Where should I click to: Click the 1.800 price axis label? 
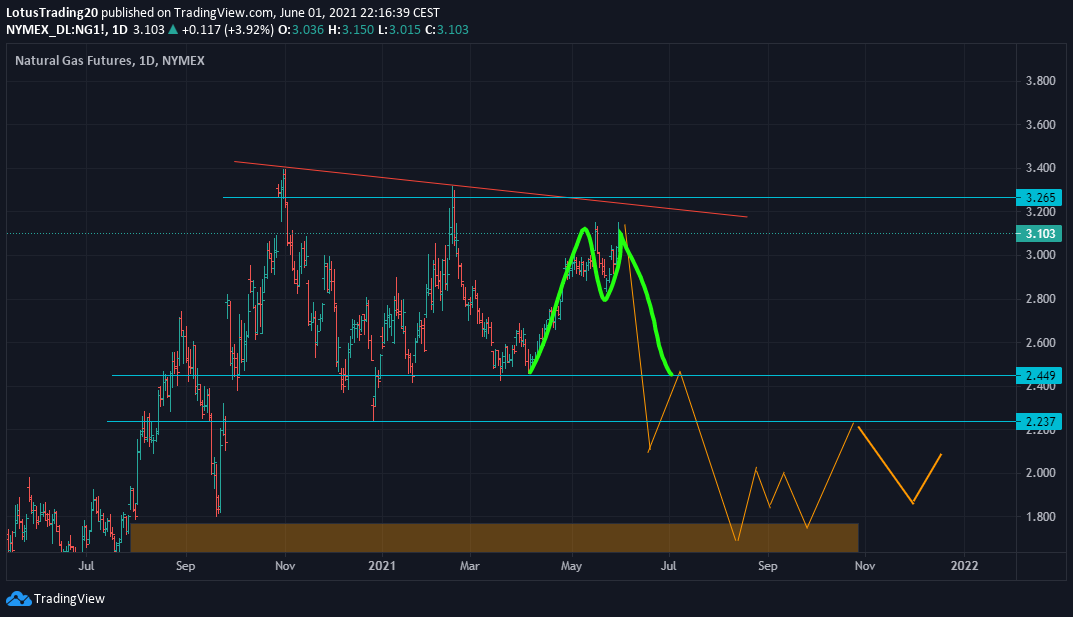click(x=1040, y=517)
